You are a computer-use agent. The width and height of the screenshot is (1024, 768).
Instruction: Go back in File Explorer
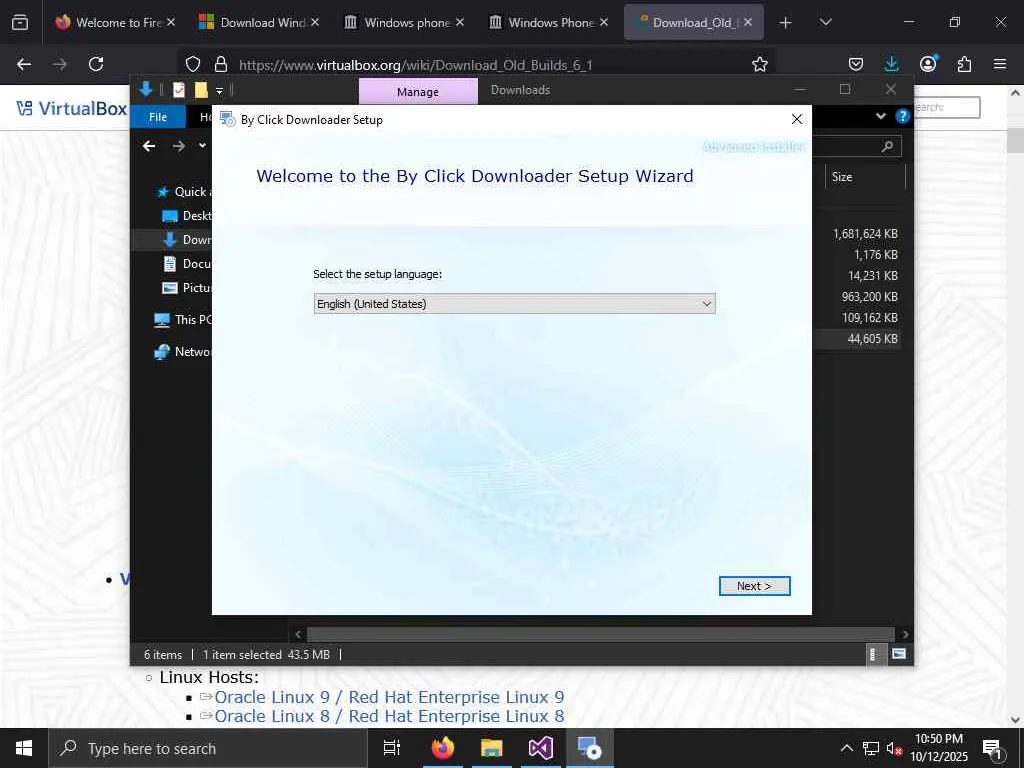pyautogui.click(x=149, y=146)
